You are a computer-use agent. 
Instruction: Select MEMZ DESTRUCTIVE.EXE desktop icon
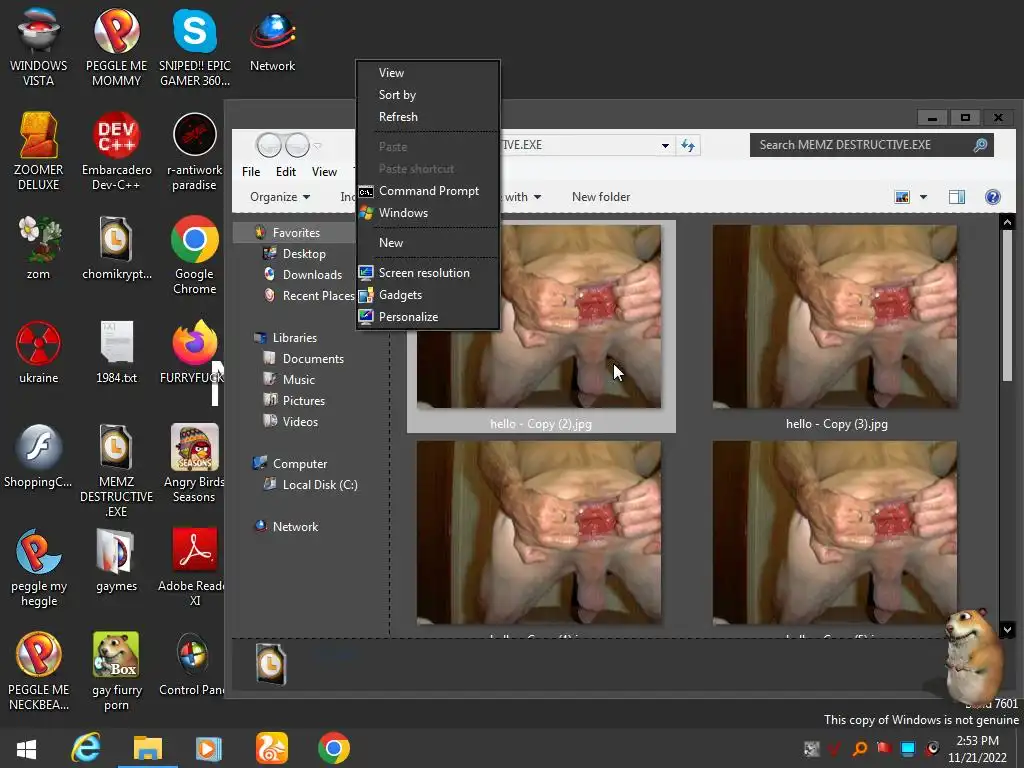[x=116, y=470]
